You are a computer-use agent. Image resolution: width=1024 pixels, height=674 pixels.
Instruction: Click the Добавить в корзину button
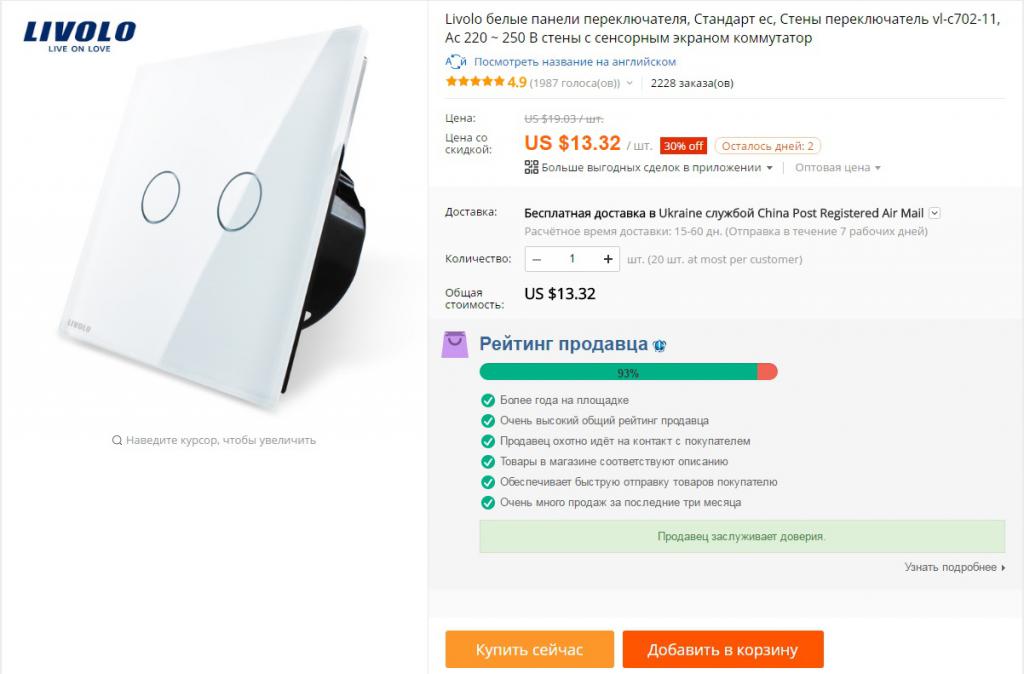[722, 649]
